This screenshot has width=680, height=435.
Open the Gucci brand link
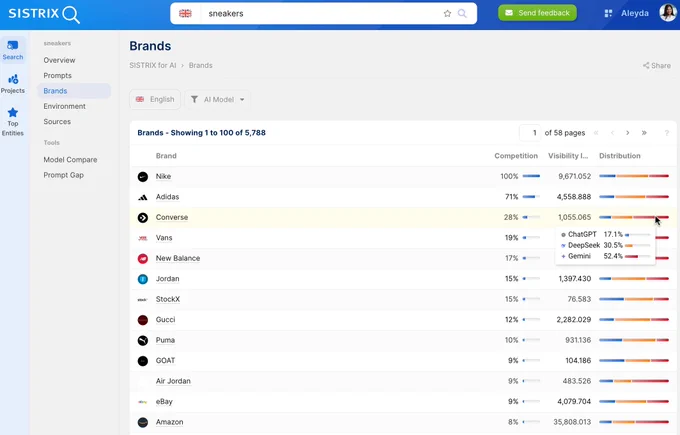pyautogui.click(x=165, y=320)
